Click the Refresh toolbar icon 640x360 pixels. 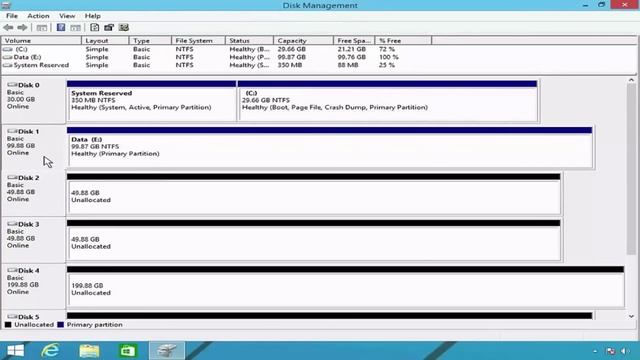point(95,27)
